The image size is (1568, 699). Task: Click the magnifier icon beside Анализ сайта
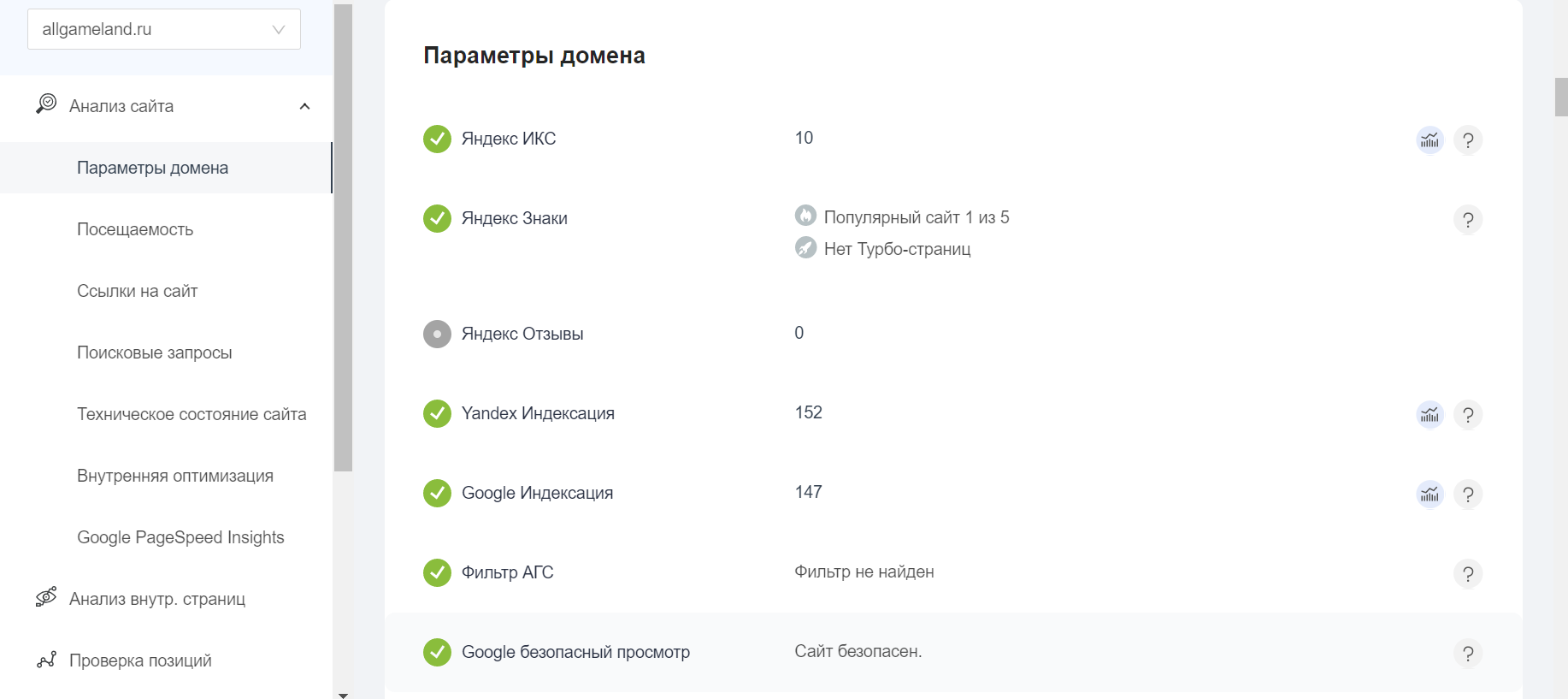tap(46, 104)
